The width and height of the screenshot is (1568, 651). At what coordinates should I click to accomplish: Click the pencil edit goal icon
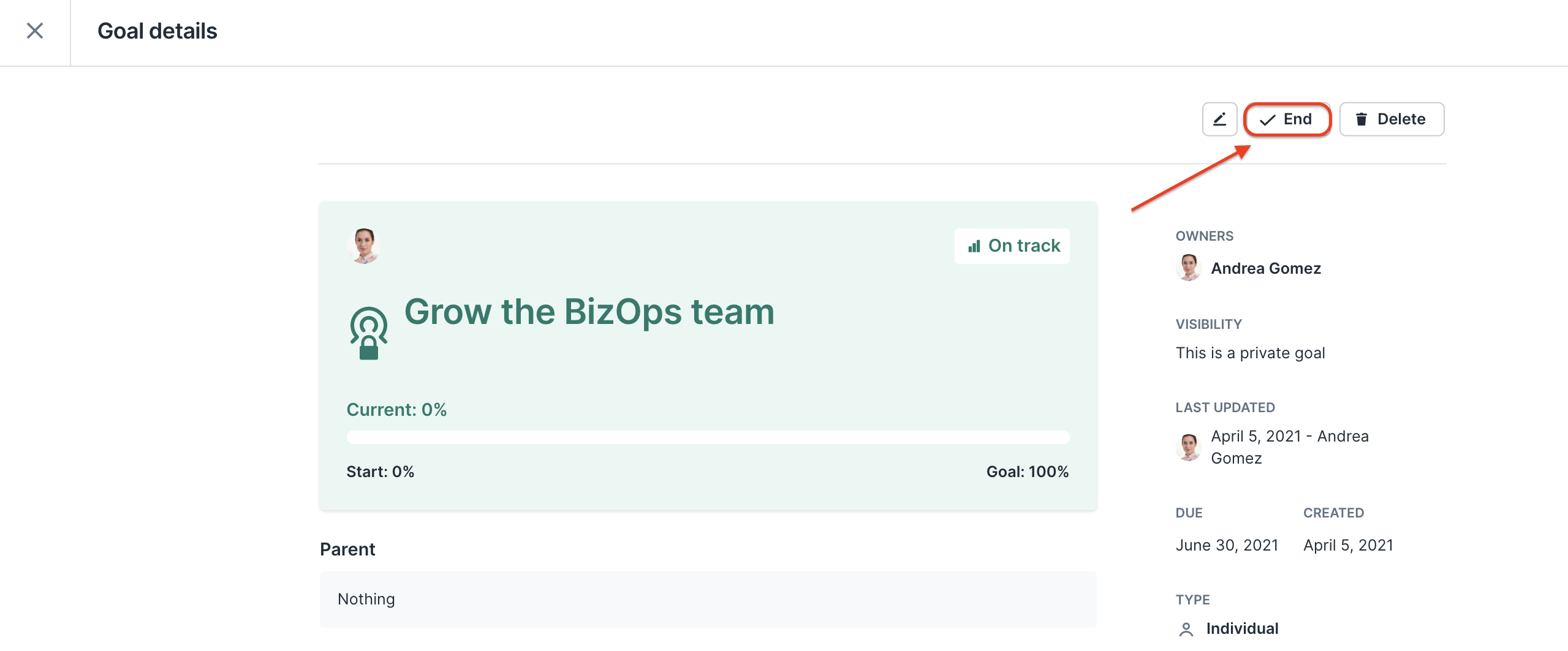coord(1219,119)
